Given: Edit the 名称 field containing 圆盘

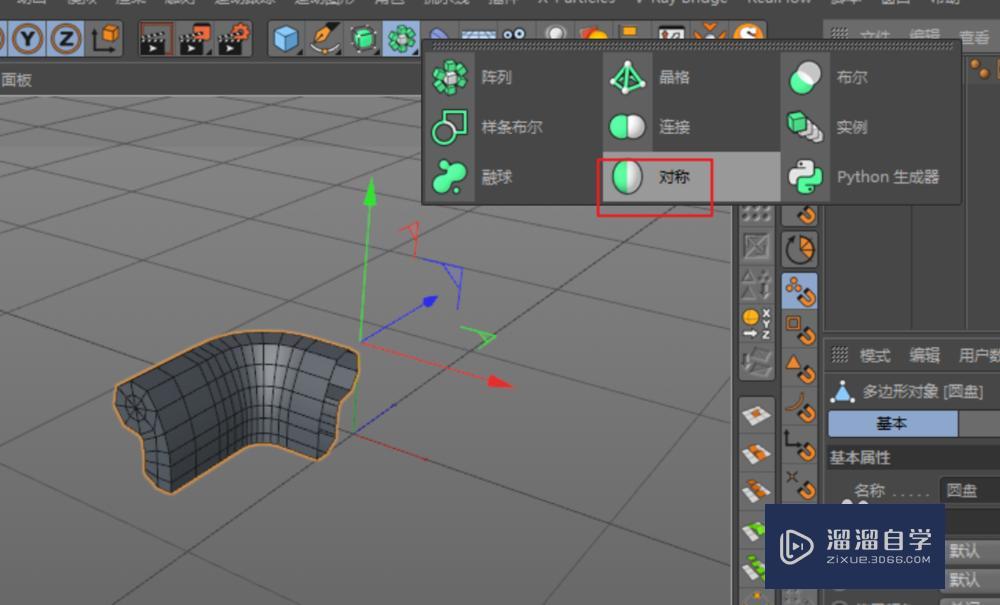Looking at the screenshot, I should tap(970, 490).
